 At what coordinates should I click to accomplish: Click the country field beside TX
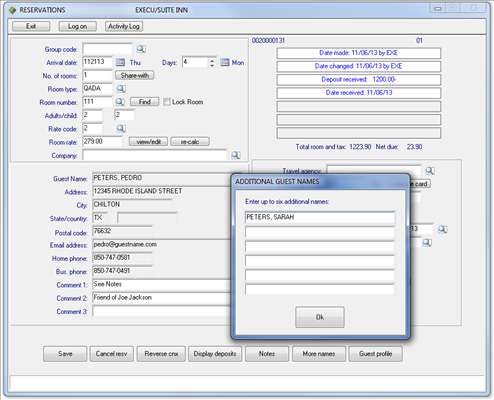click(147, 218)
